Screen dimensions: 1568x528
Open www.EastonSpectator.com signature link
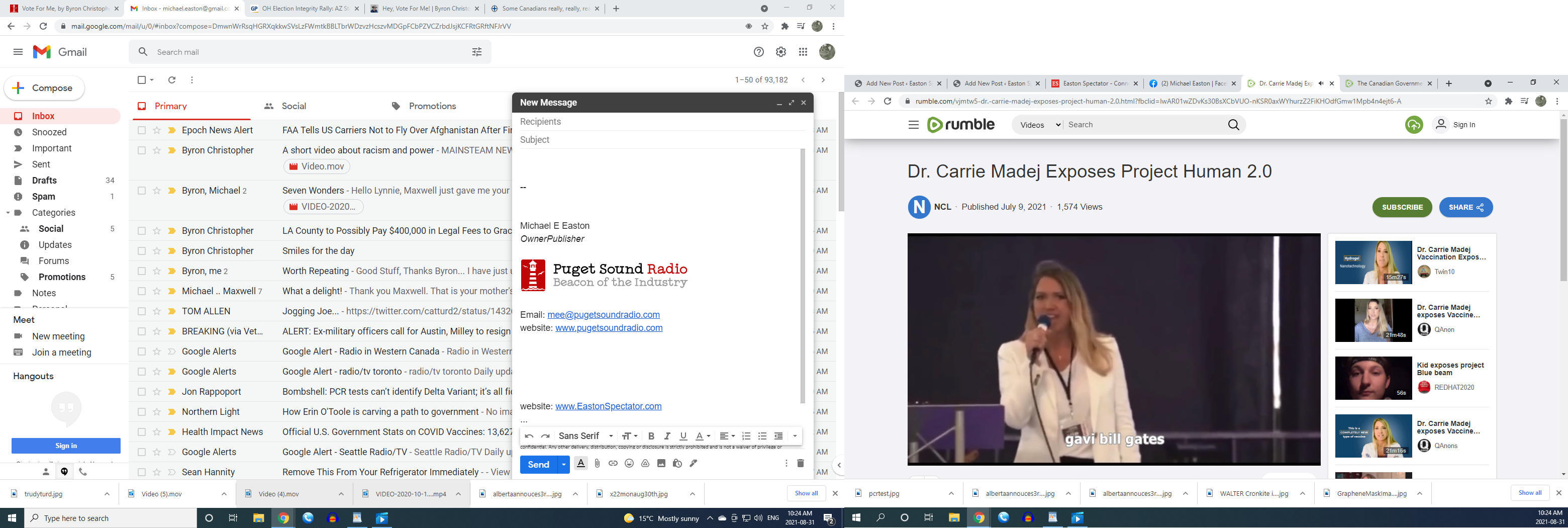608,406
